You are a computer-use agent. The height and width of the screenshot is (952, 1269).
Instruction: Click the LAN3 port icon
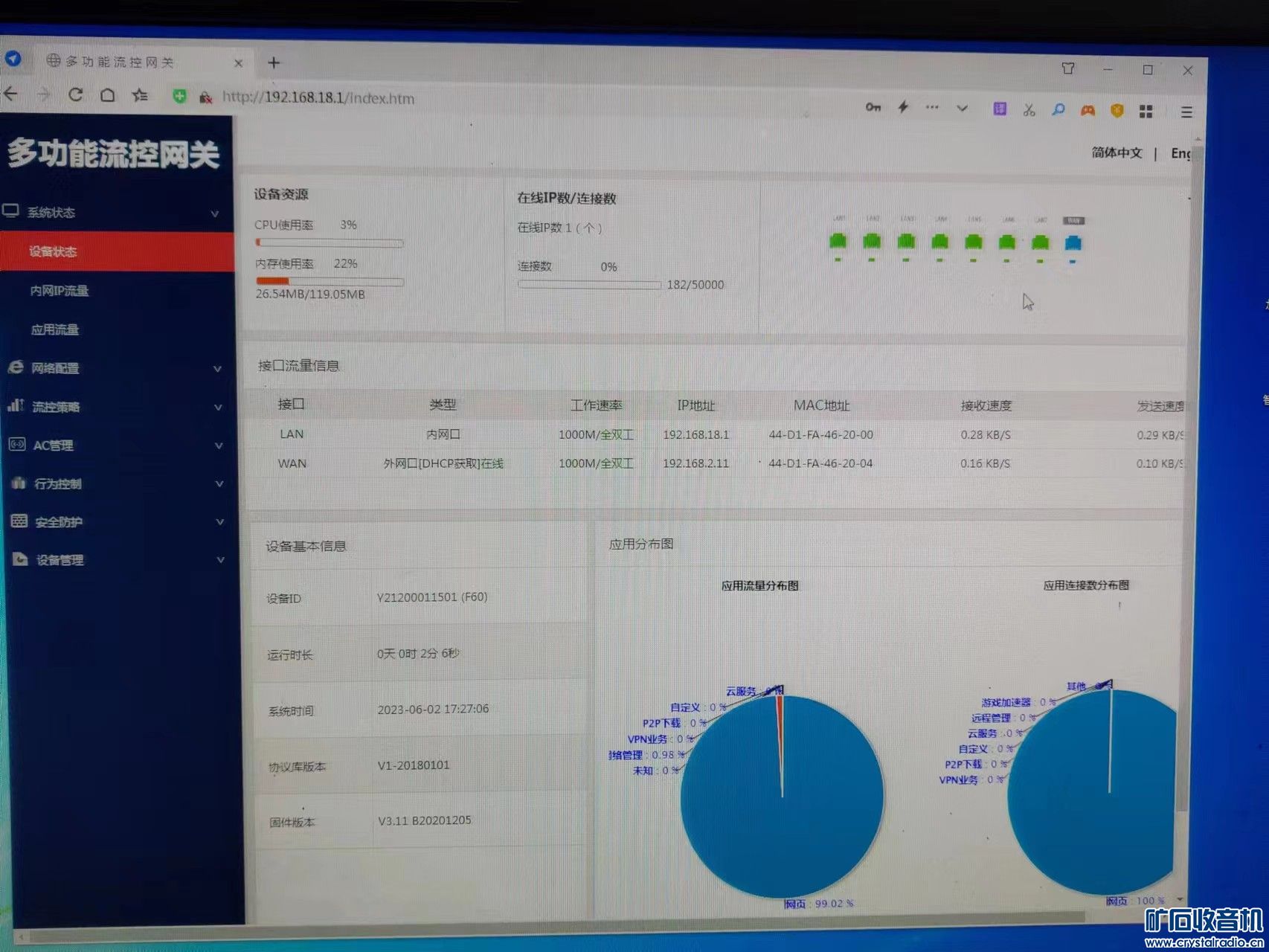coord(906,242)
